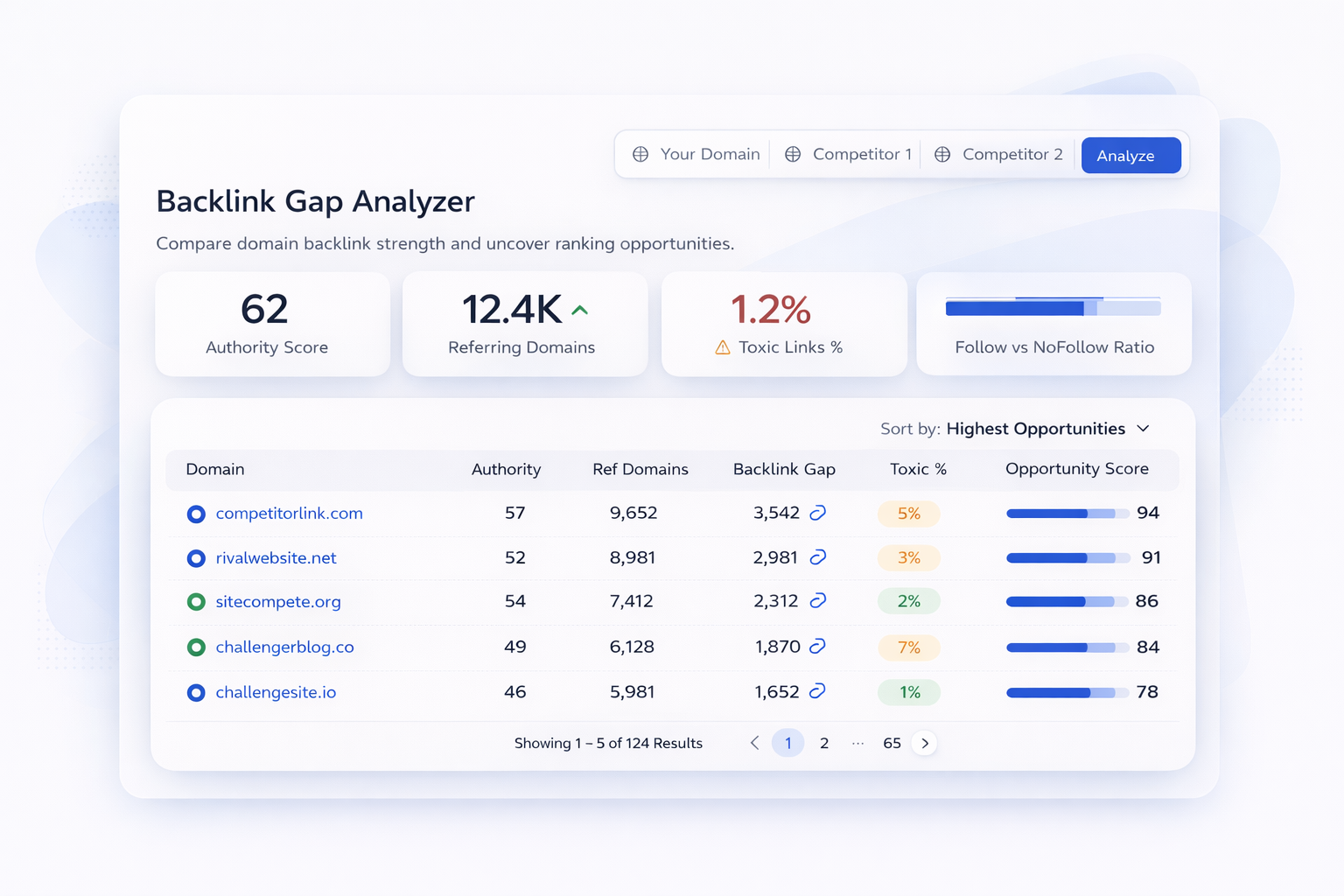Click the green up-arrow trend icon
The width and height of the screenshot is (1344, 896).
click(579, 311)
